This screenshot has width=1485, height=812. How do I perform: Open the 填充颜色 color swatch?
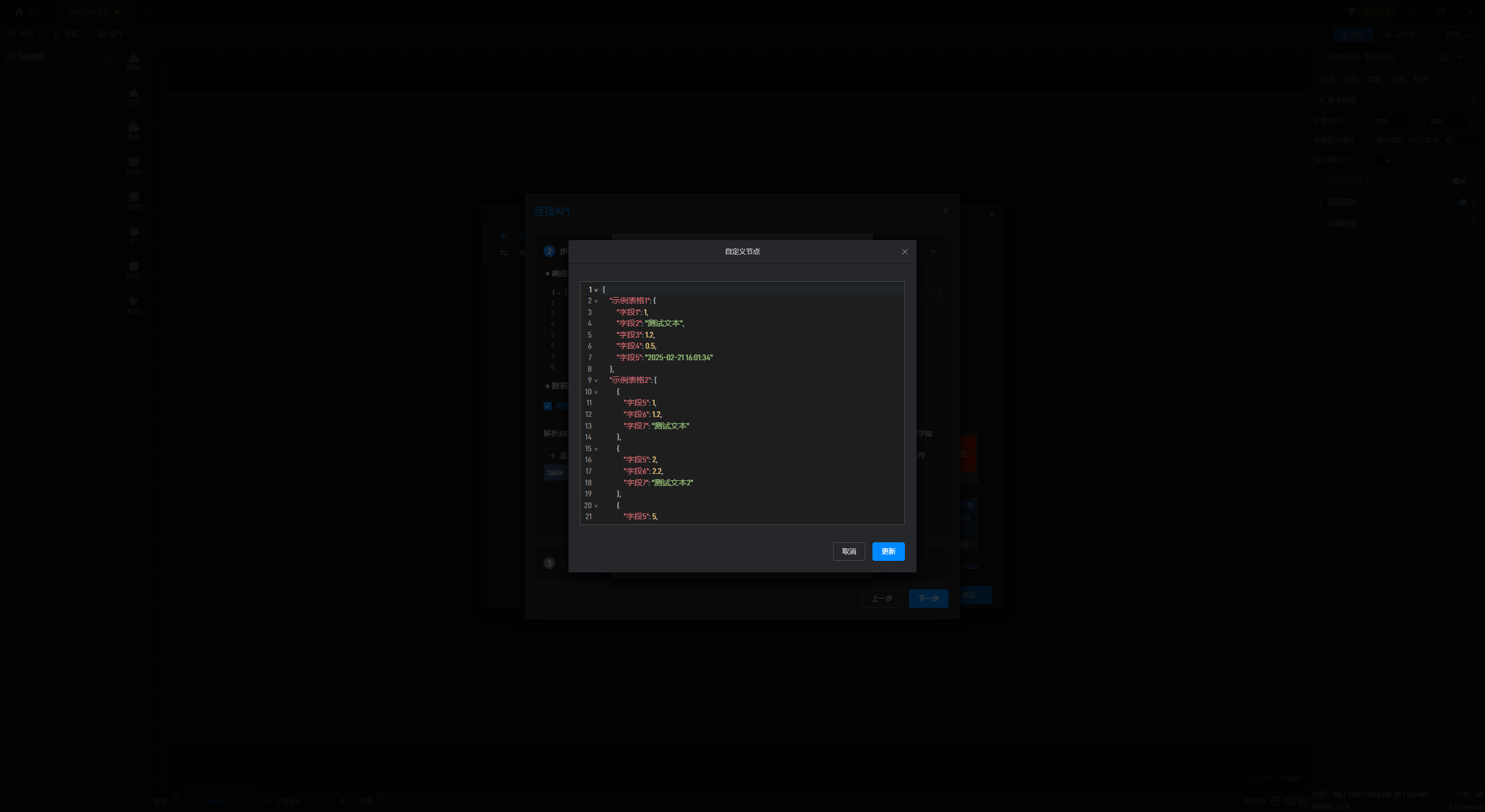(x=1379, y=160)
